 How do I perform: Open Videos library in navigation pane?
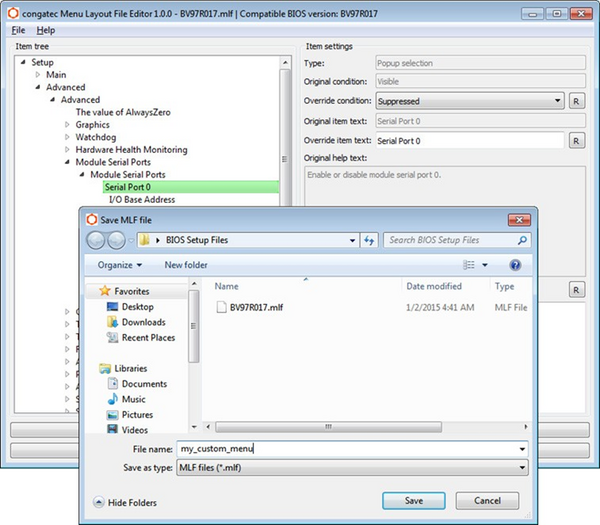(134, 430)
